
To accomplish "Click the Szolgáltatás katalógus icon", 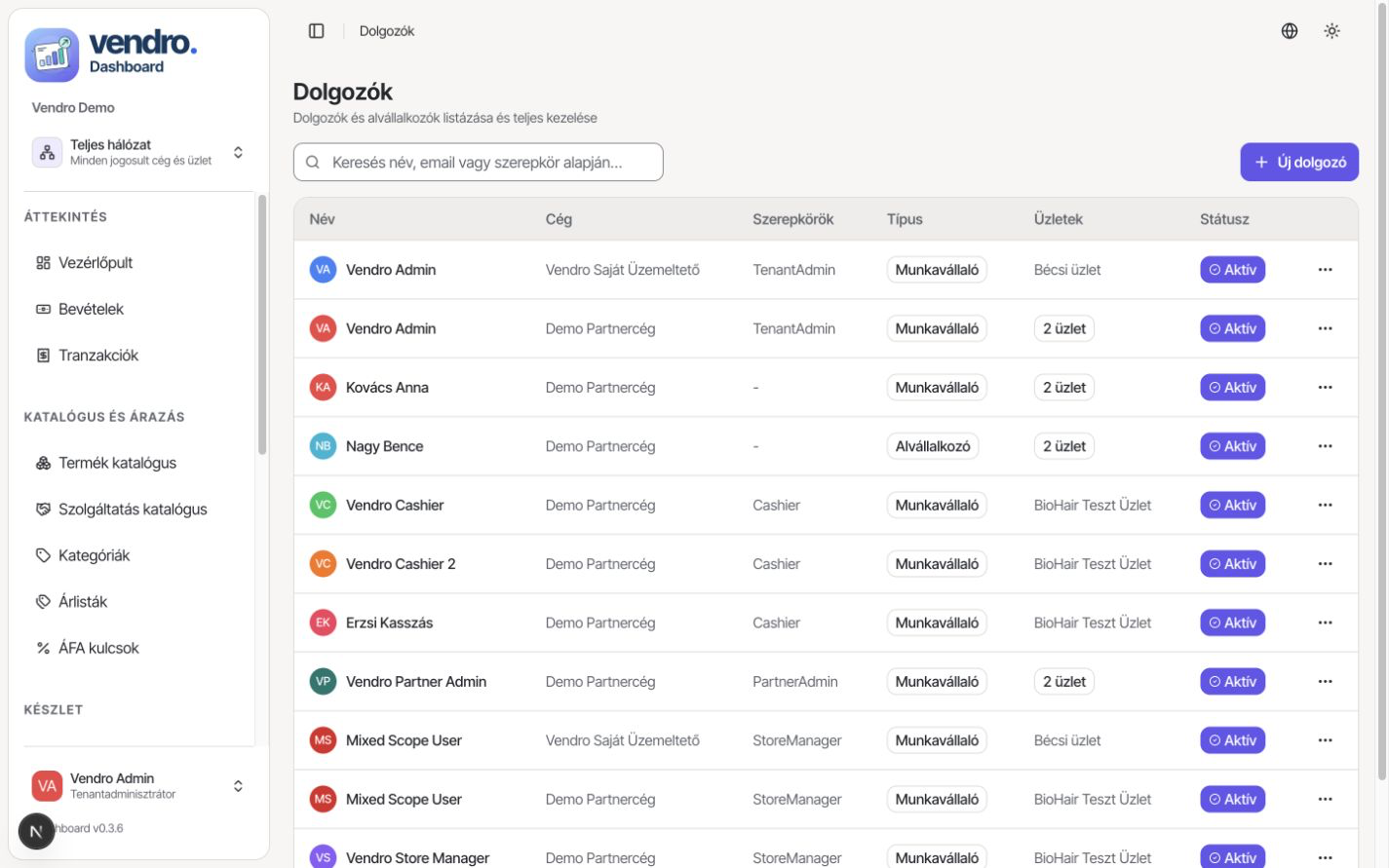I will click(x=43, y=509).
